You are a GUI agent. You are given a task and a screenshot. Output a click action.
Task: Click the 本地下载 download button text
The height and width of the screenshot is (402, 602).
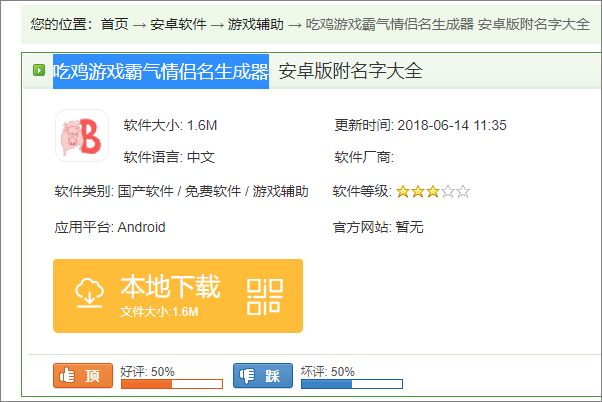[x=170, y=286]
